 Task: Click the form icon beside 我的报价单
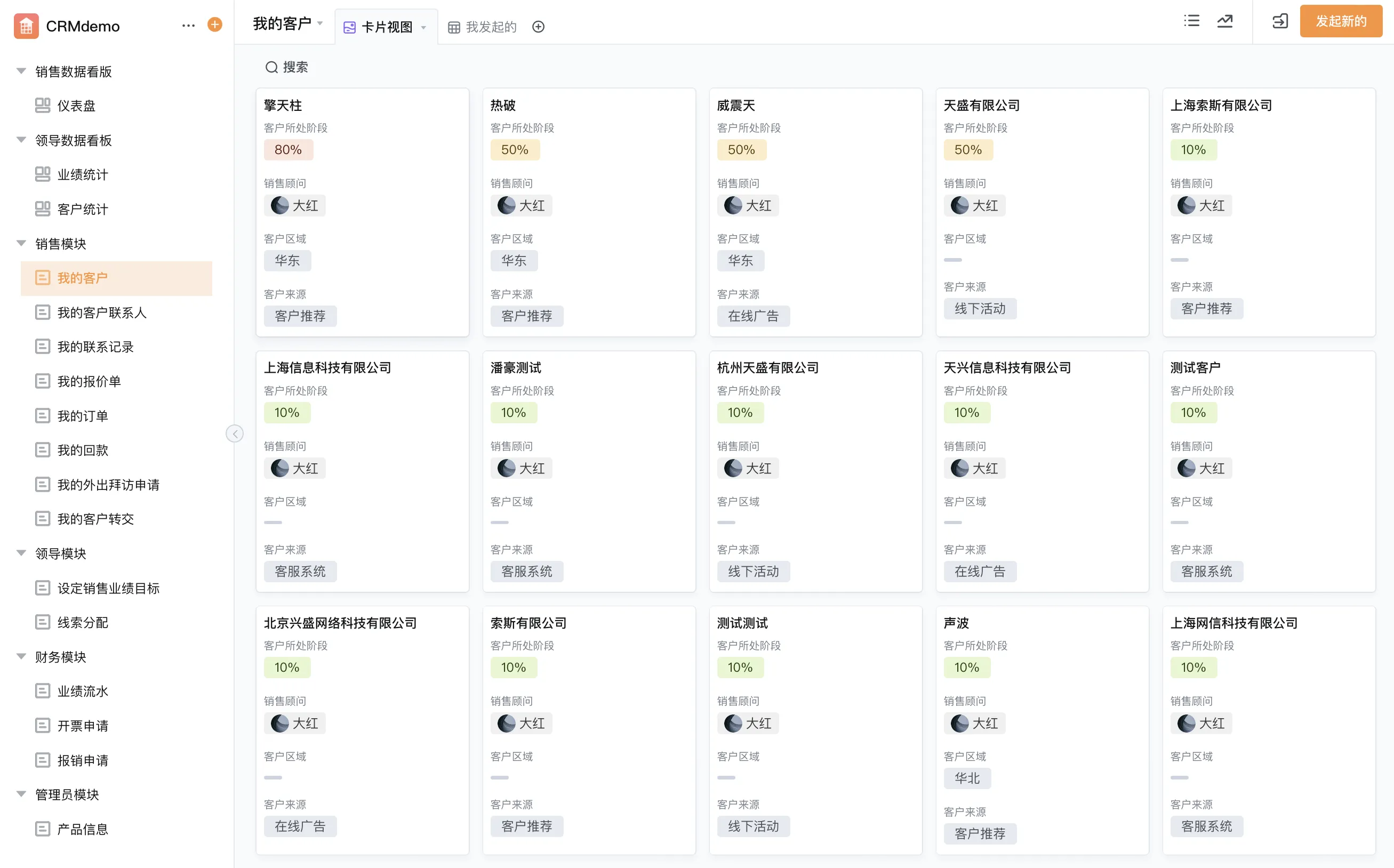43,381
